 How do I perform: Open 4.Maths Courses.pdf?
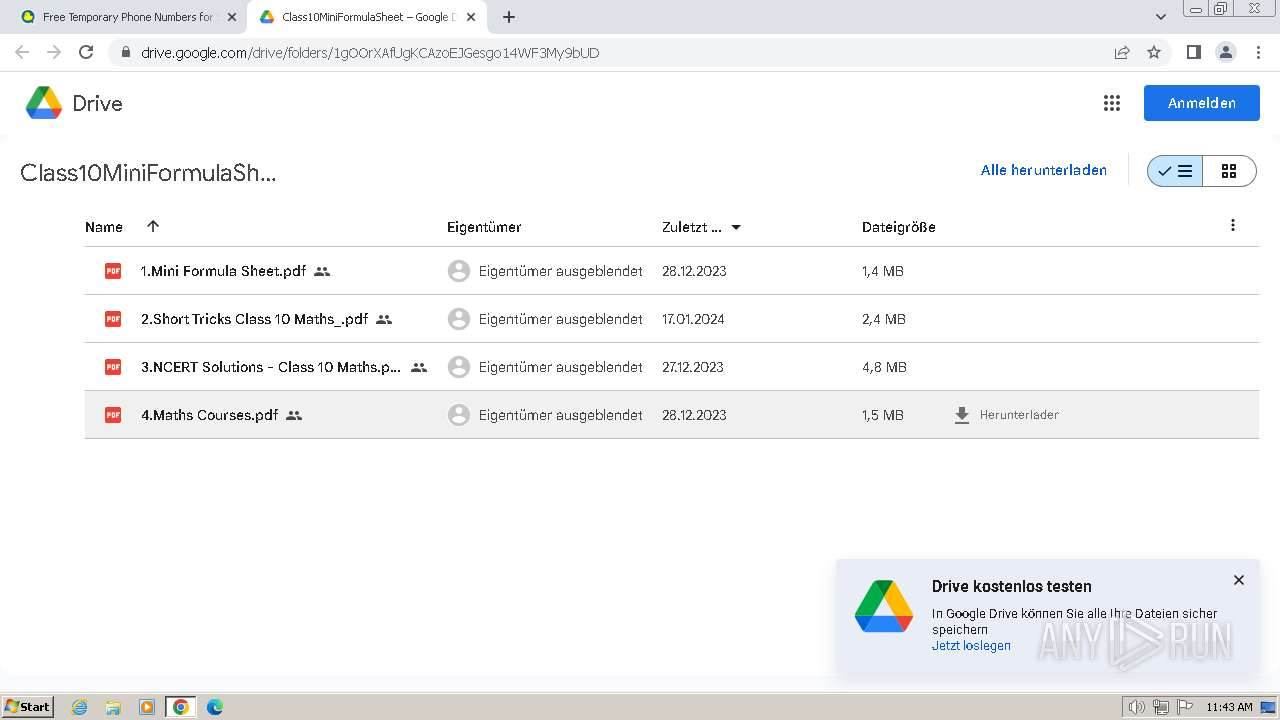coord(209,415)
